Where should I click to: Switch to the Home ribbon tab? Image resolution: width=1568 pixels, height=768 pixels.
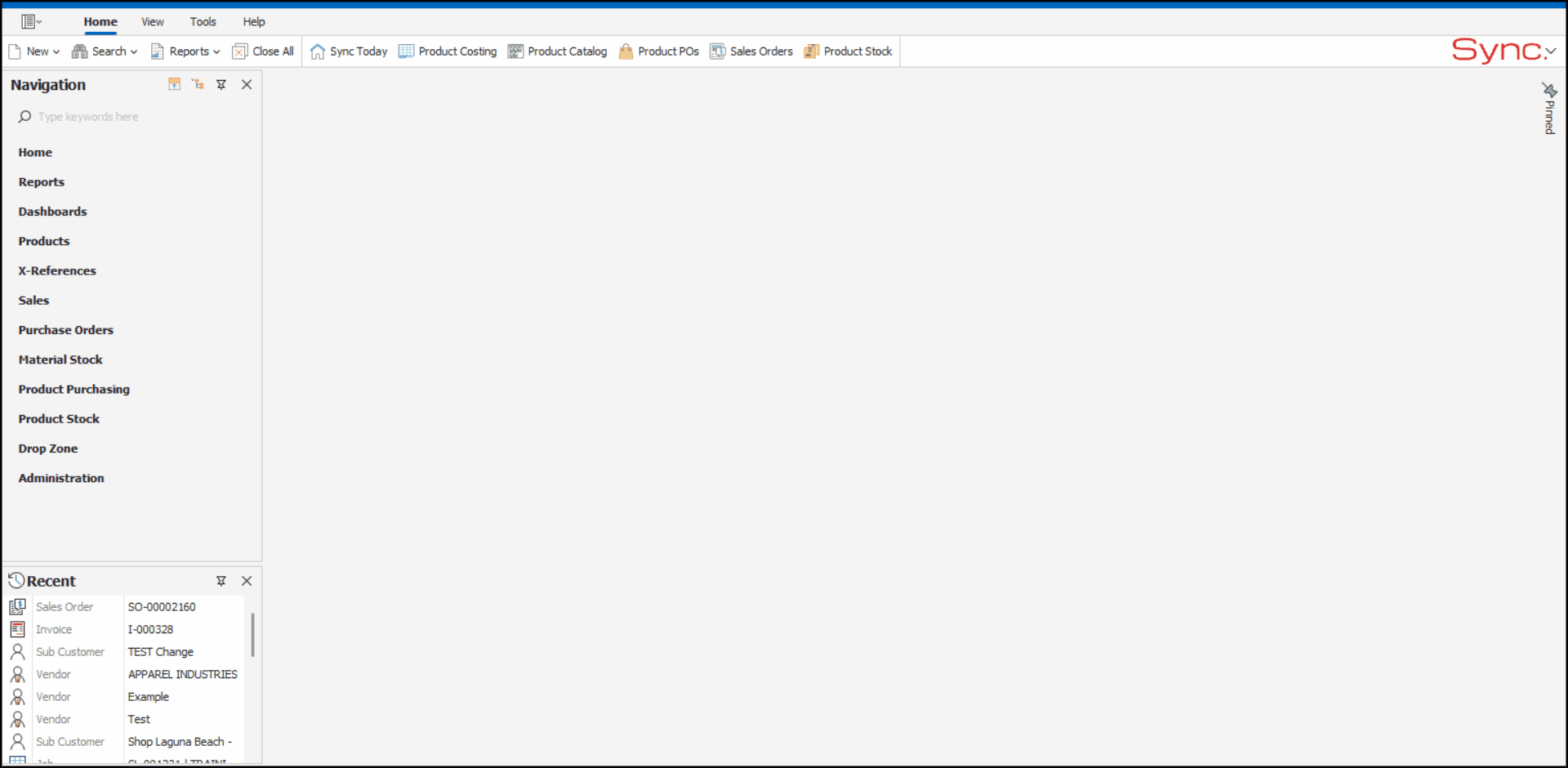(x=100, y=22)
